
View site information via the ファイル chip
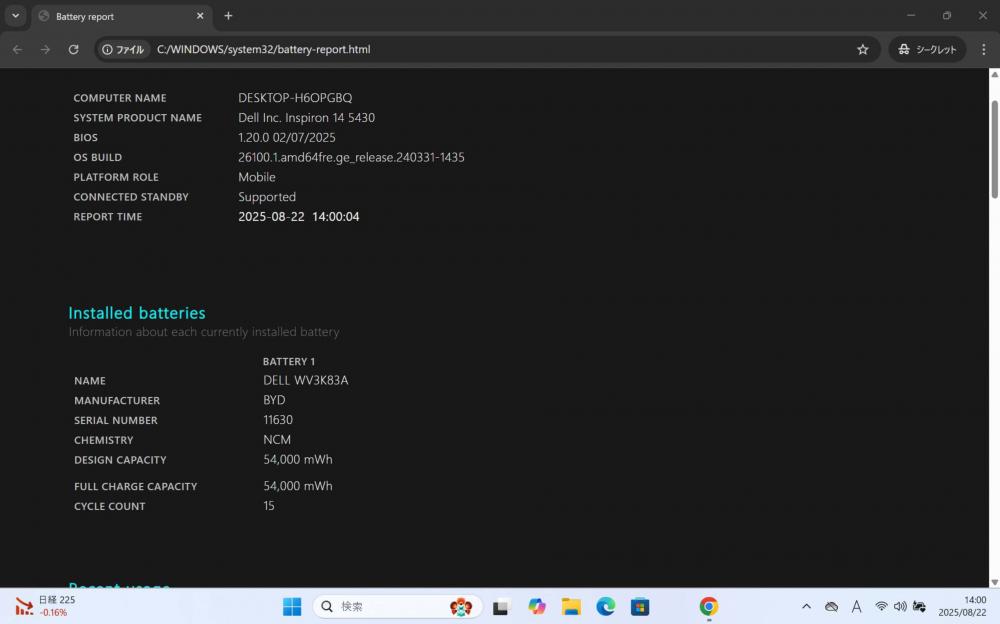click(124, 49)
